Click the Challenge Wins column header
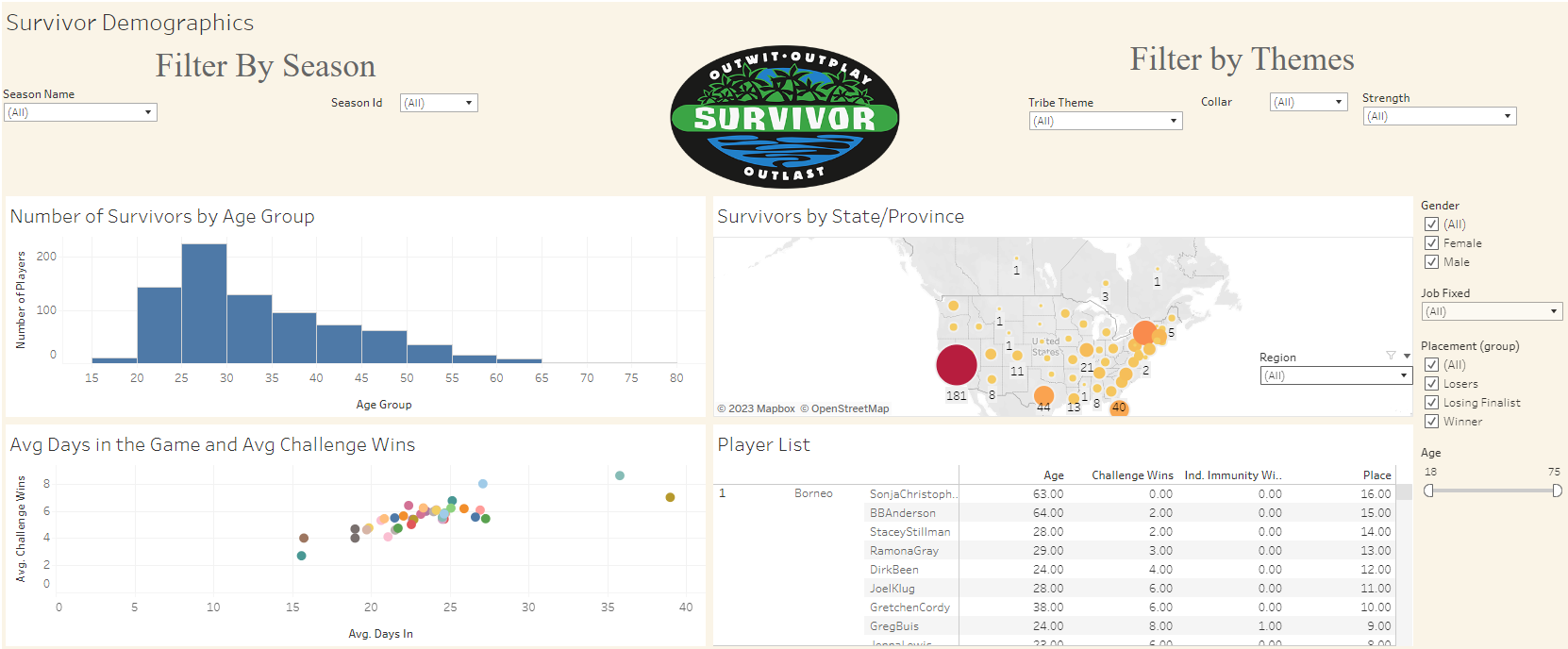 click(1132, 475)
